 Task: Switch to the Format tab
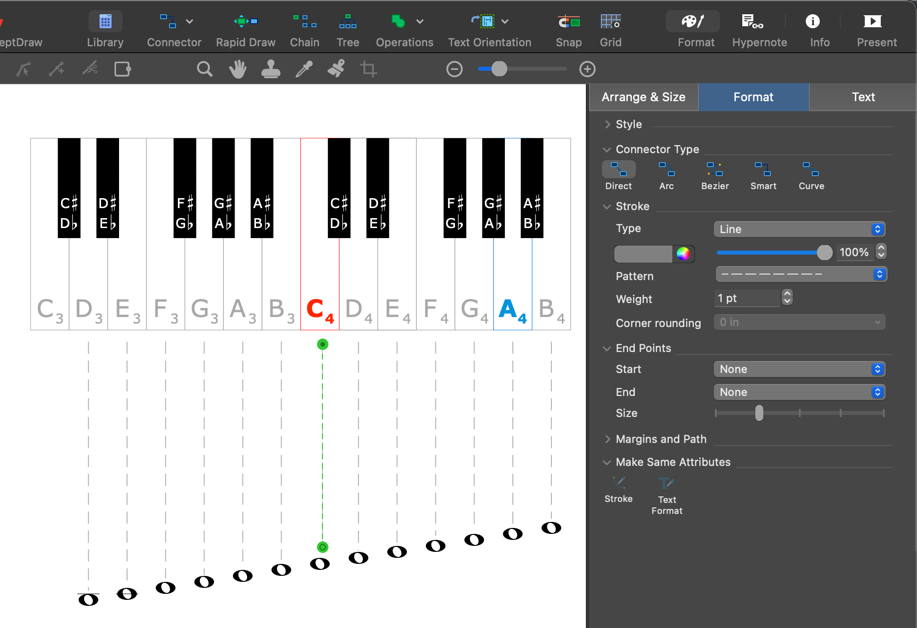coord(753,97)
